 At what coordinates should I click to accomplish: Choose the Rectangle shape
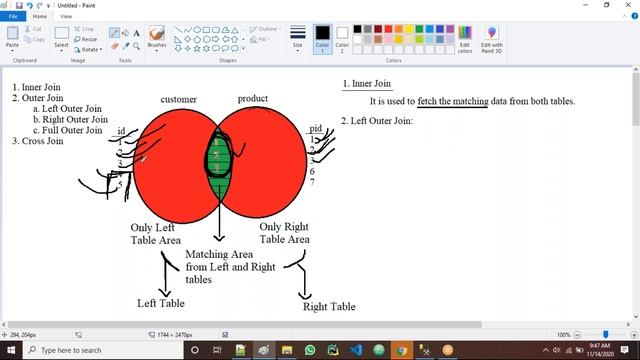coord(206,30)
